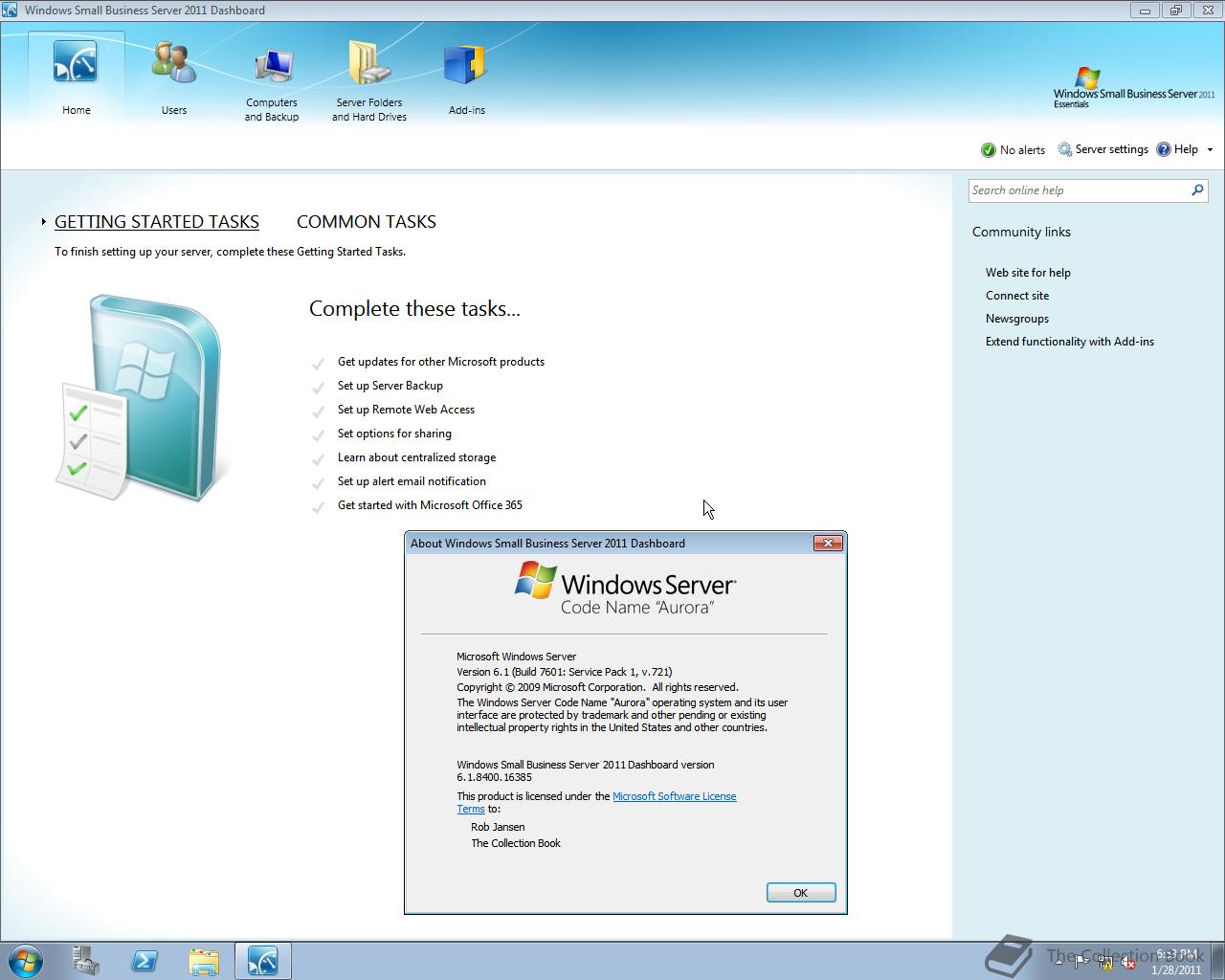This screenshot has height=980, width=1225.
Task: Open Server Folders and Hard Drives
Action: (x=369, y=62)
